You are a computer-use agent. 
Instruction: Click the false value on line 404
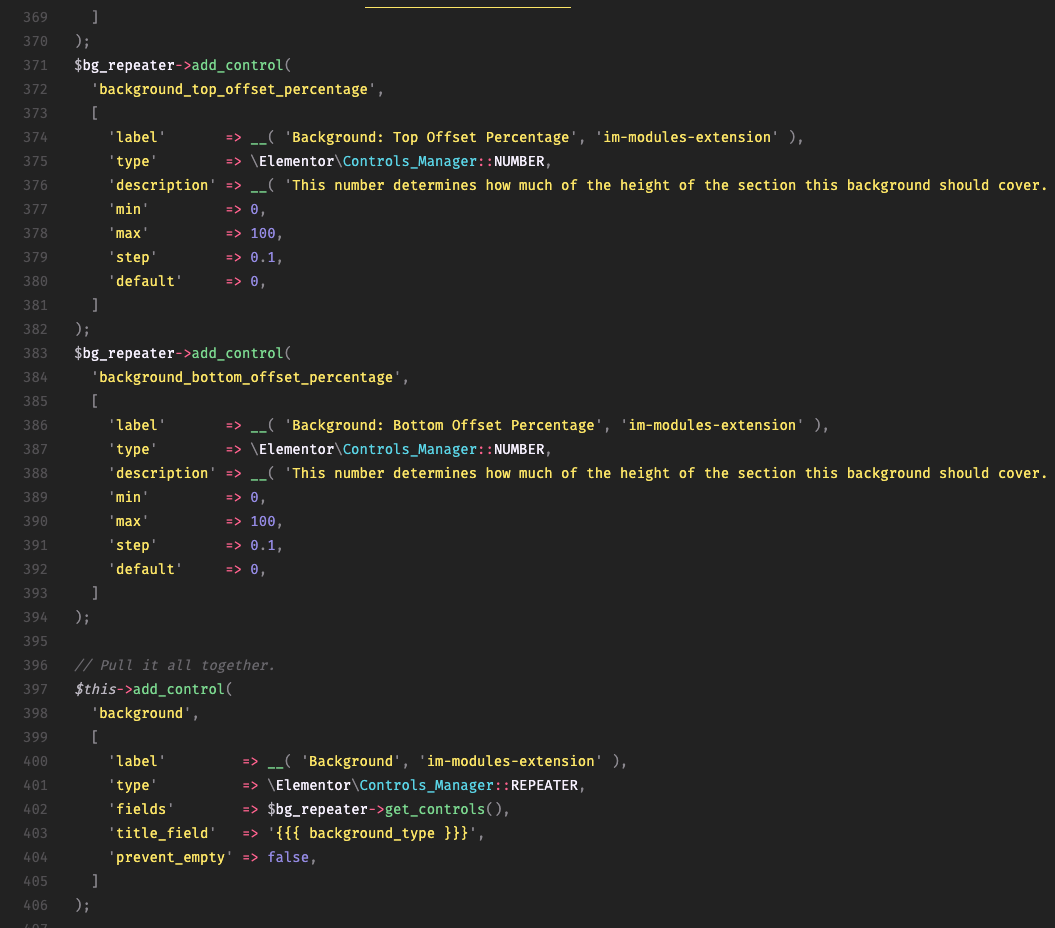pos(289,857)
